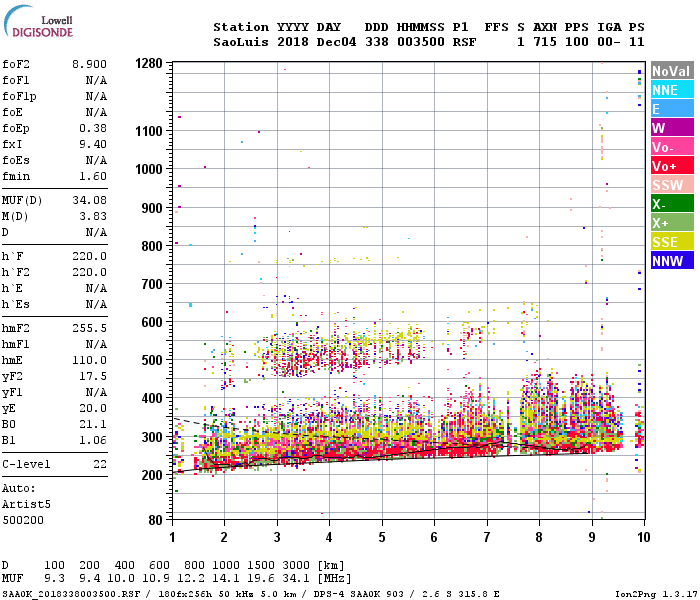Image resolution: width=700 pixels, height=600 pixels.
Task: Click the h`F value 220.0
Action: coord(89,256)
